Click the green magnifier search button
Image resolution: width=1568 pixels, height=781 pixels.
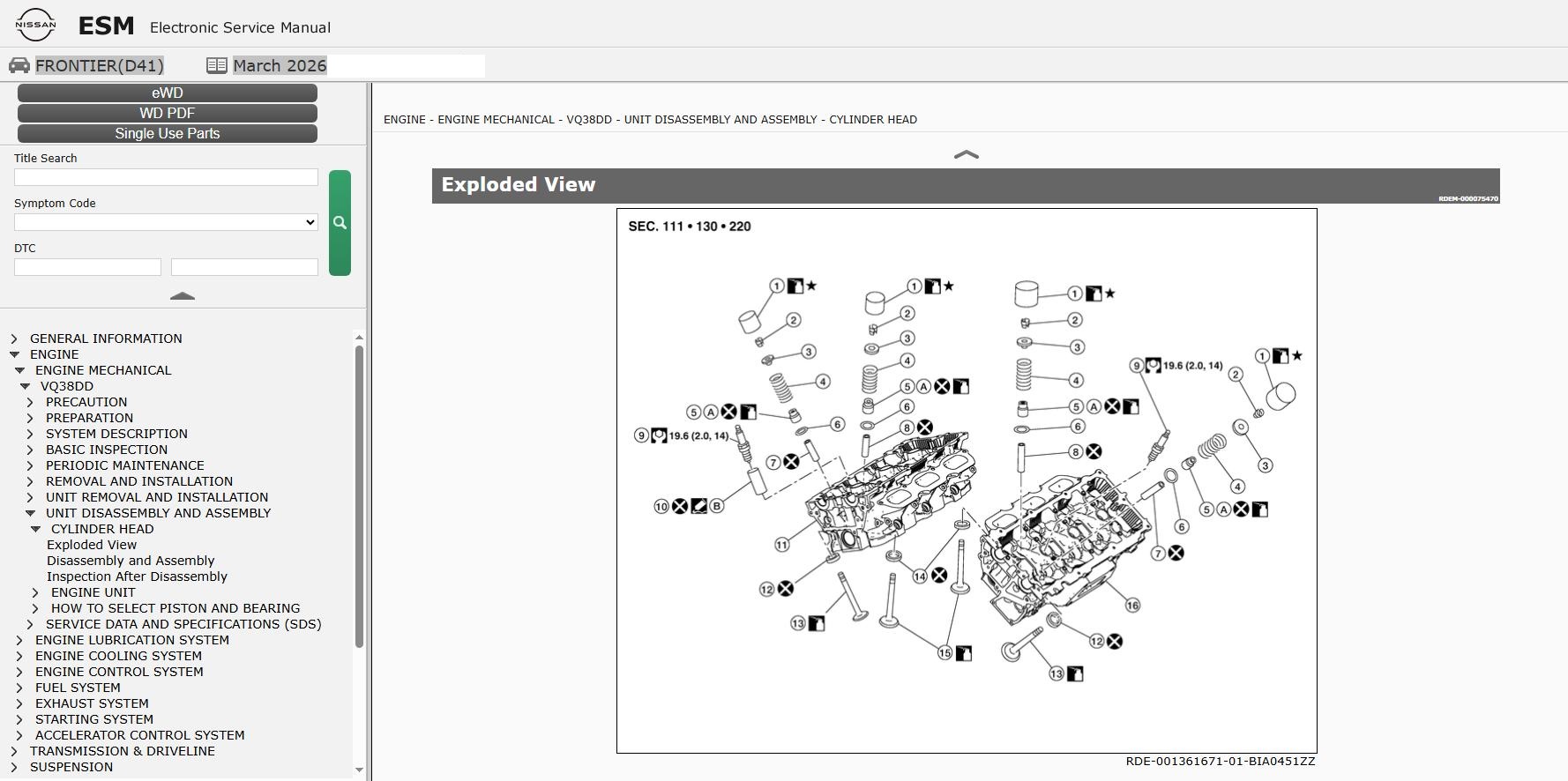[340, 223]
